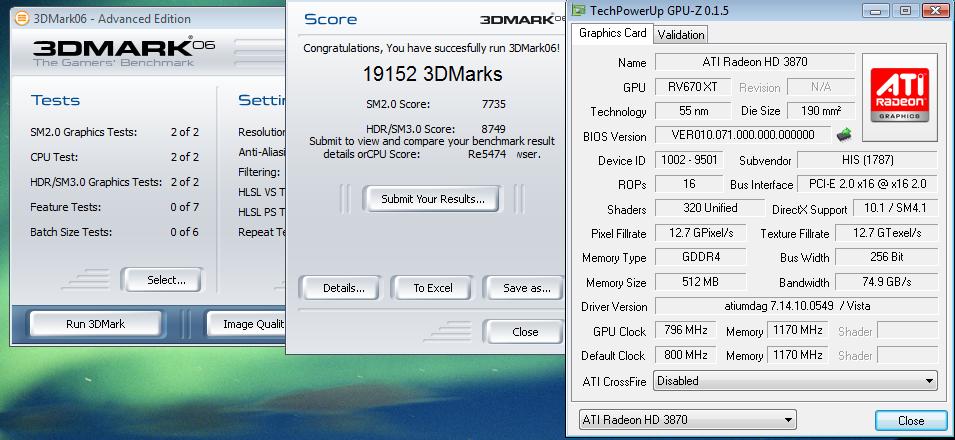Click the GPU-Z Close button
The width and height of the screenshot is (955, 440).
point(911,420)
